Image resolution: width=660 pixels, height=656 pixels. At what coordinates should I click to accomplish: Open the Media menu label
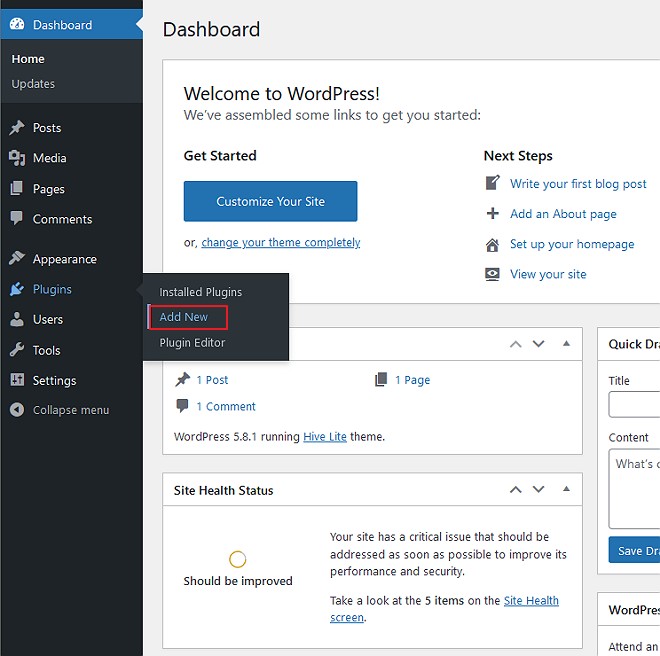pyautogui.click(x=50, y=158)
